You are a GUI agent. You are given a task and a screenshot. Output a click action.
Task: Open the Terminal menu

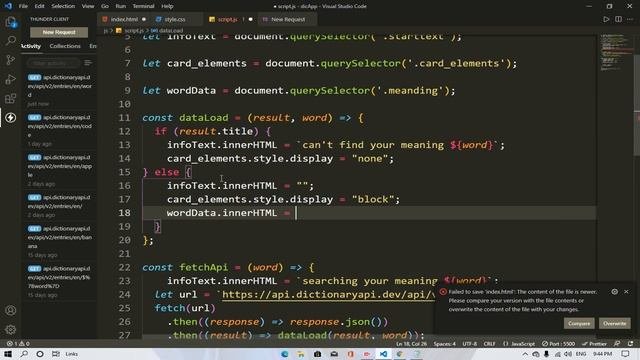(143, 6)
